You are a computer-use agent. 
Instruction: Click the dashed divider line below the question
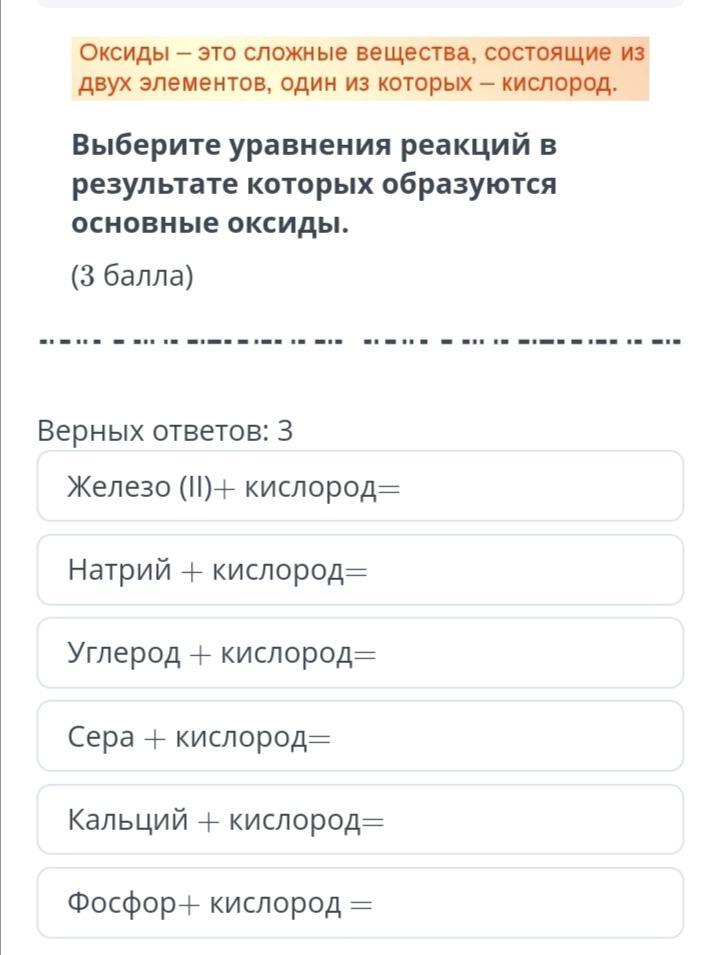(x=360, y=341)
